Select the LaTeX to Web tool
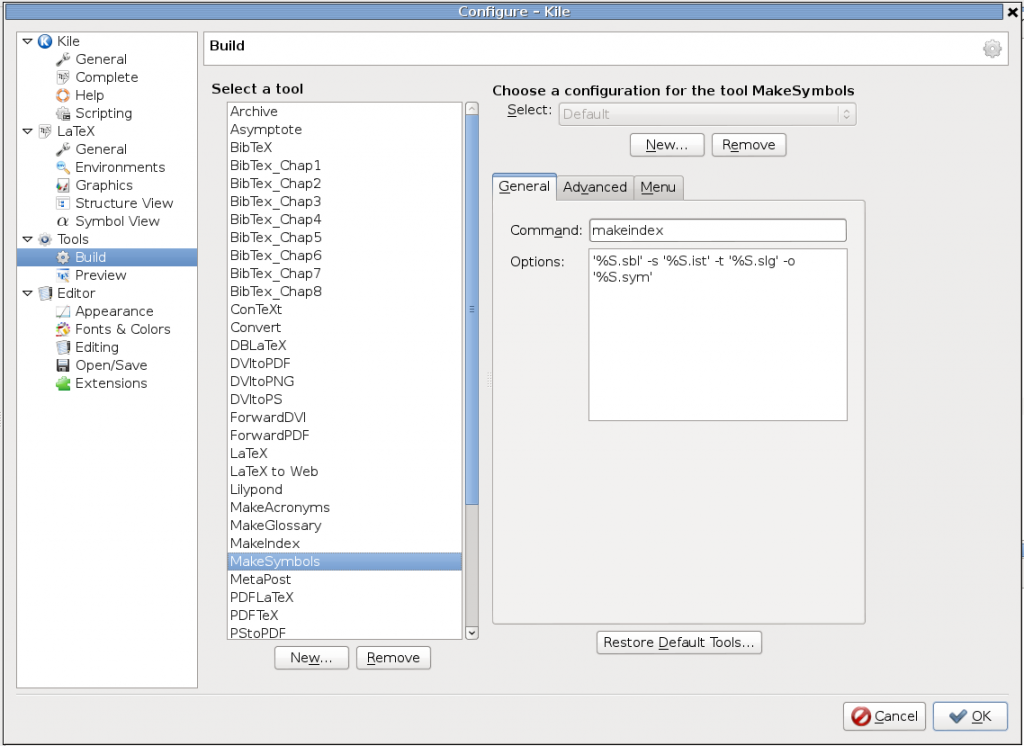 [x=344, y=472]
